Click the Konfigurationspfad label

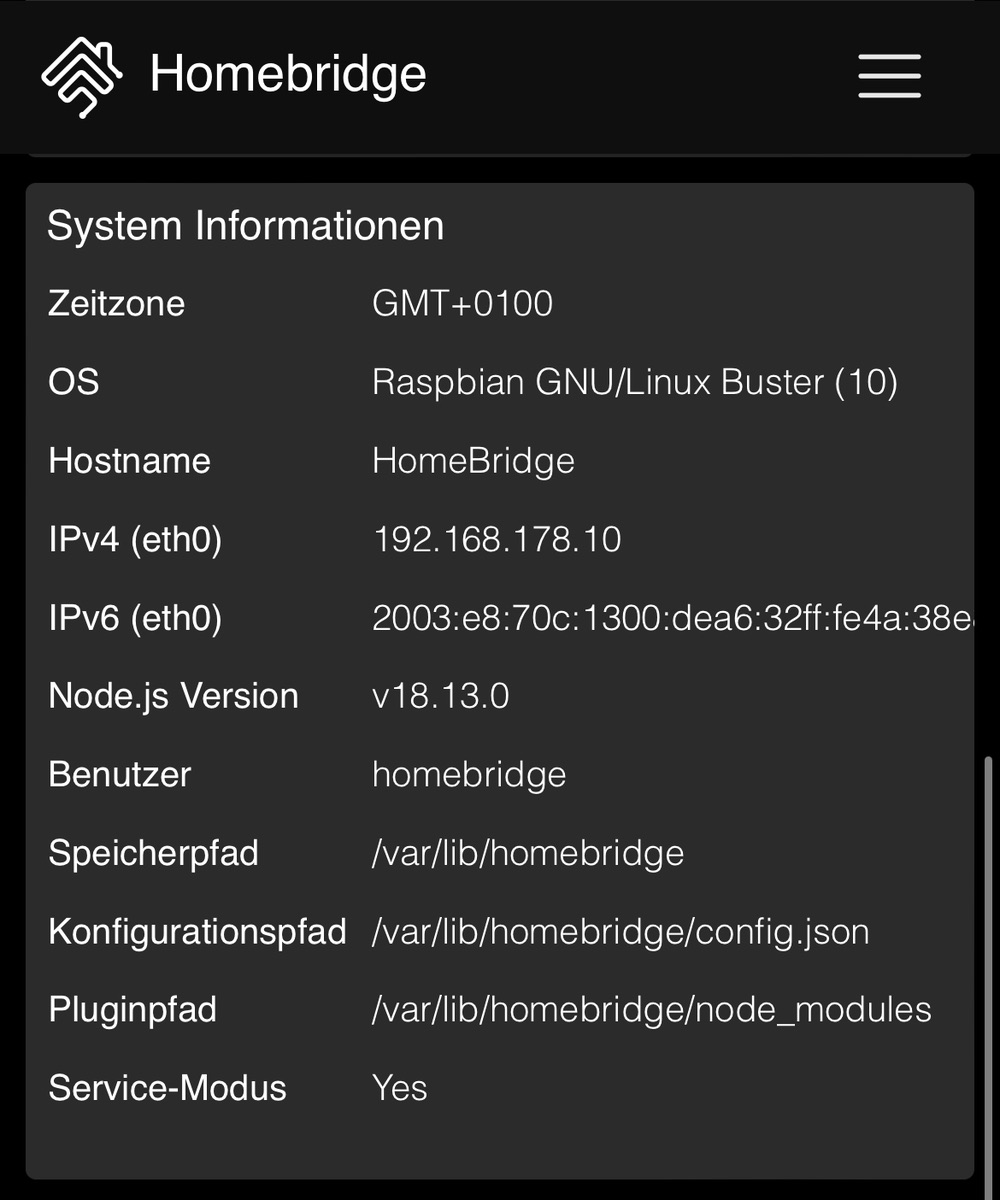pos(197,932)
